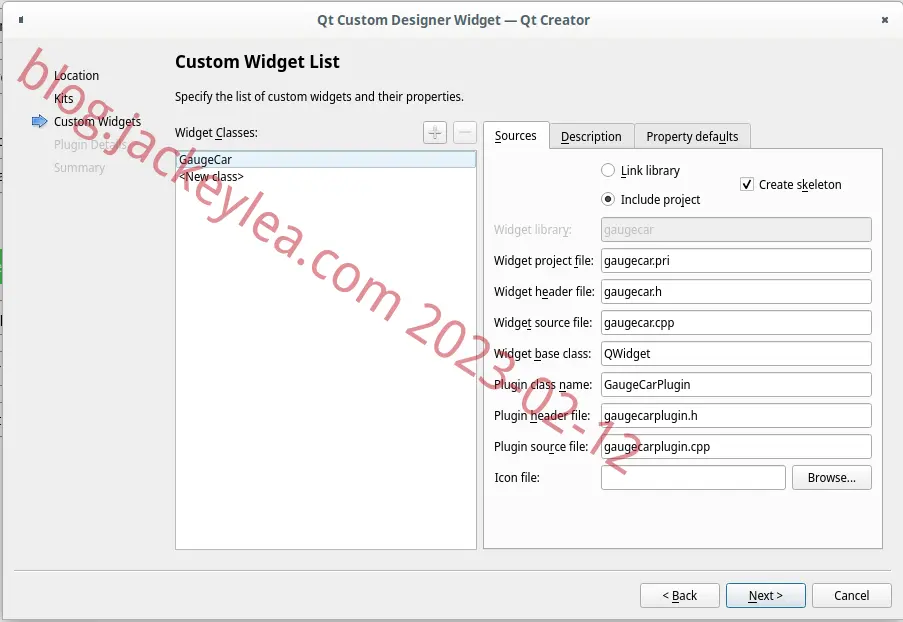Select GaugeCar in Widget Classes list
This screenshot has width=903, height=622.
click(x=326, y=160)
